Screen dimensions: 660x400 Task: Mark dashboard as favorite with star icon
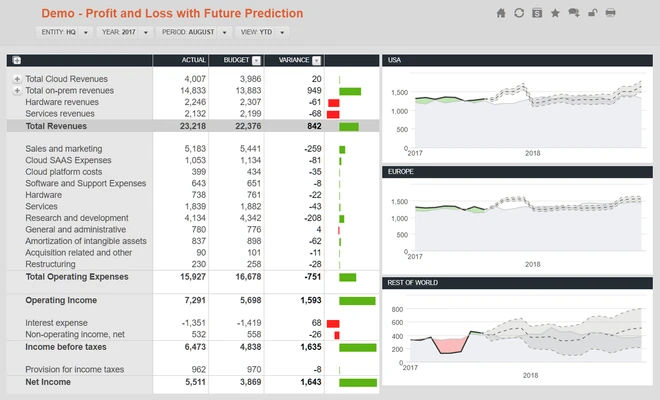[555, 13]
